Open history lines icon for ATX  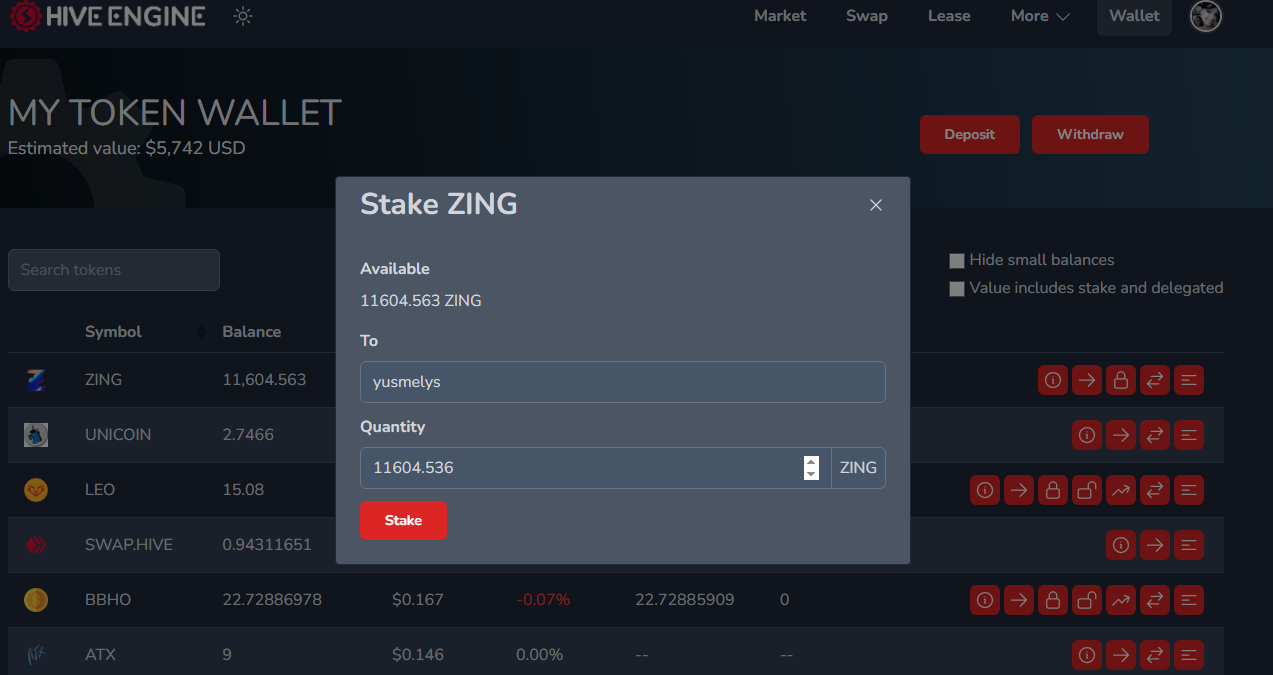pyautogui.click(x=1189, y=655)
